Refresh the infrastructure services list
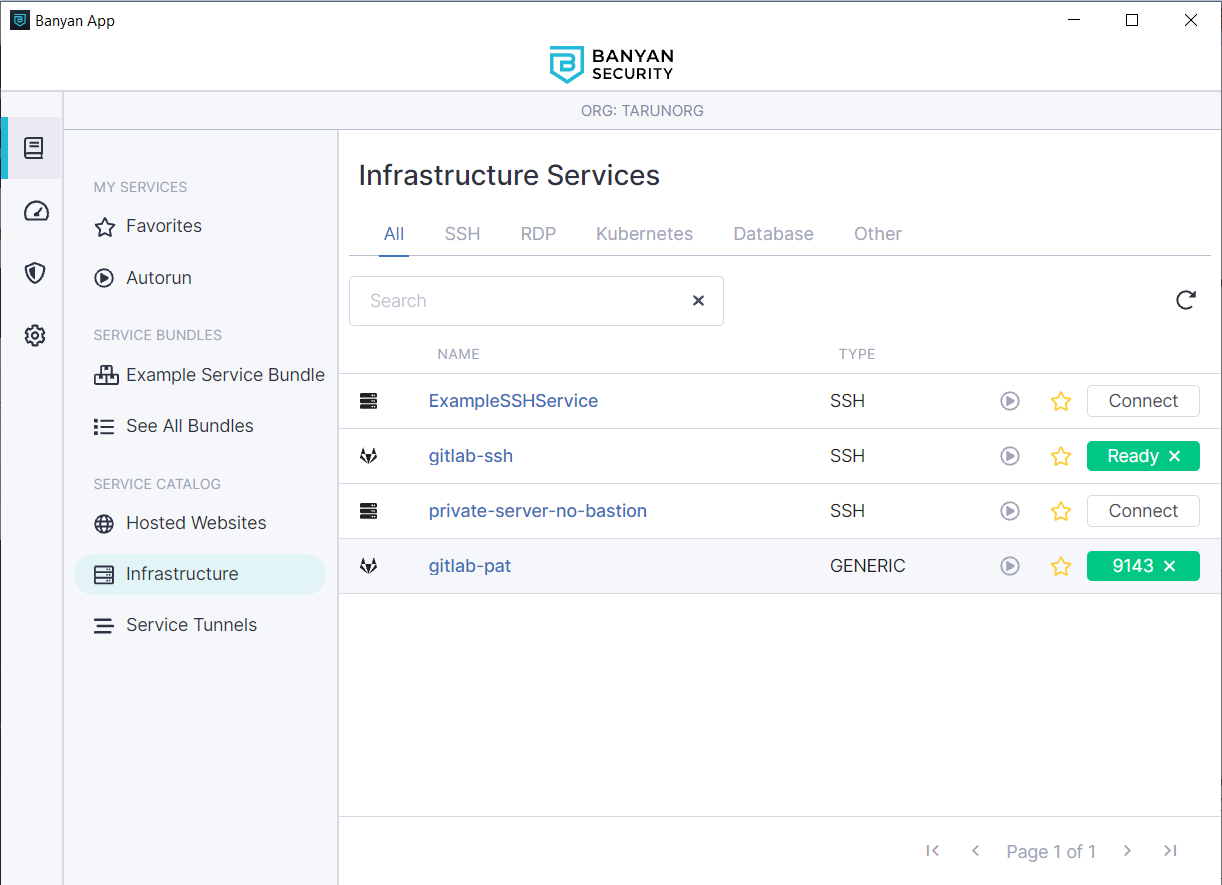The width and height of the screenshot is (1222, 885). (x=1186, y=300)
